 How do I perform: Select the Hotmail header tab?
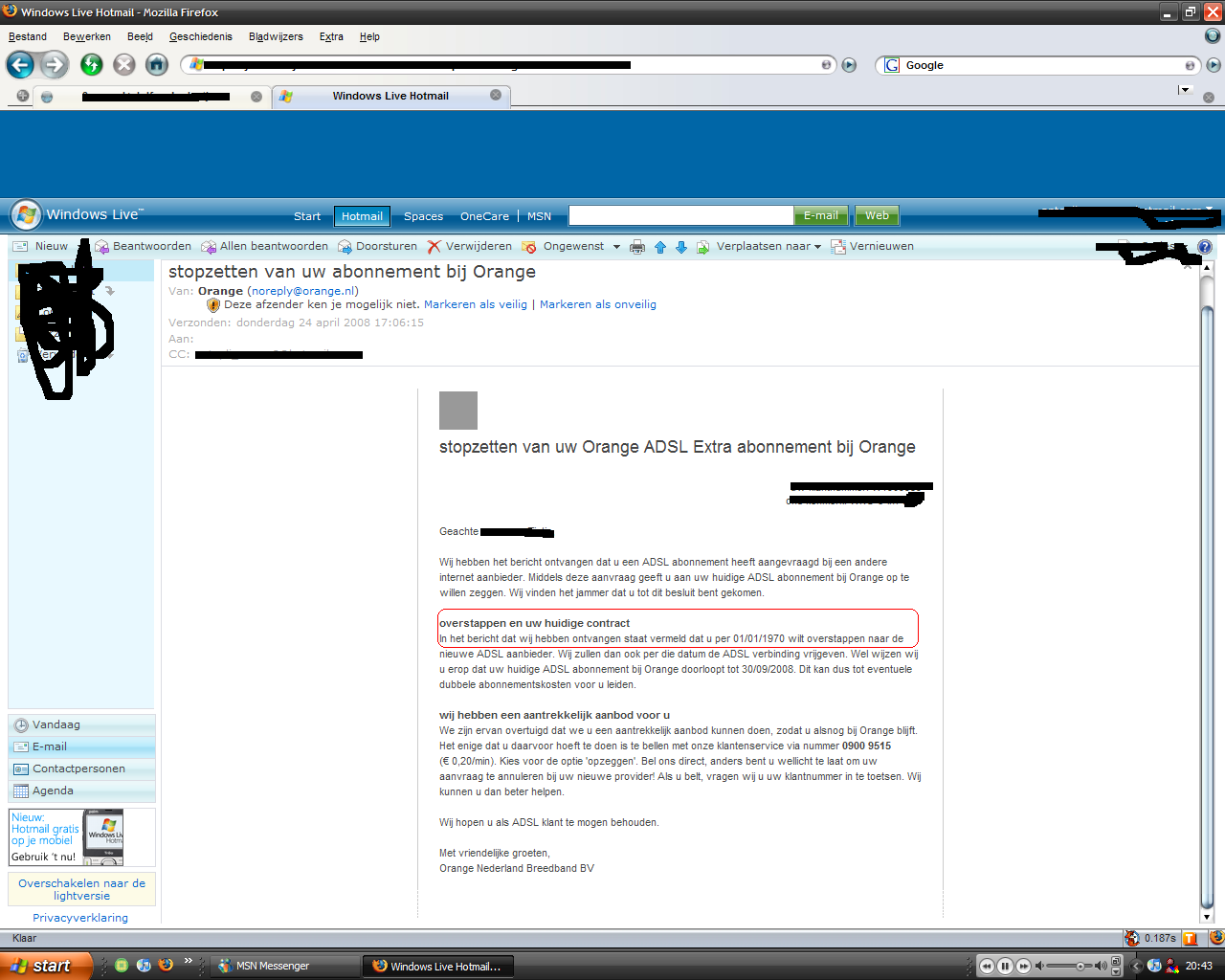point(362,216)
